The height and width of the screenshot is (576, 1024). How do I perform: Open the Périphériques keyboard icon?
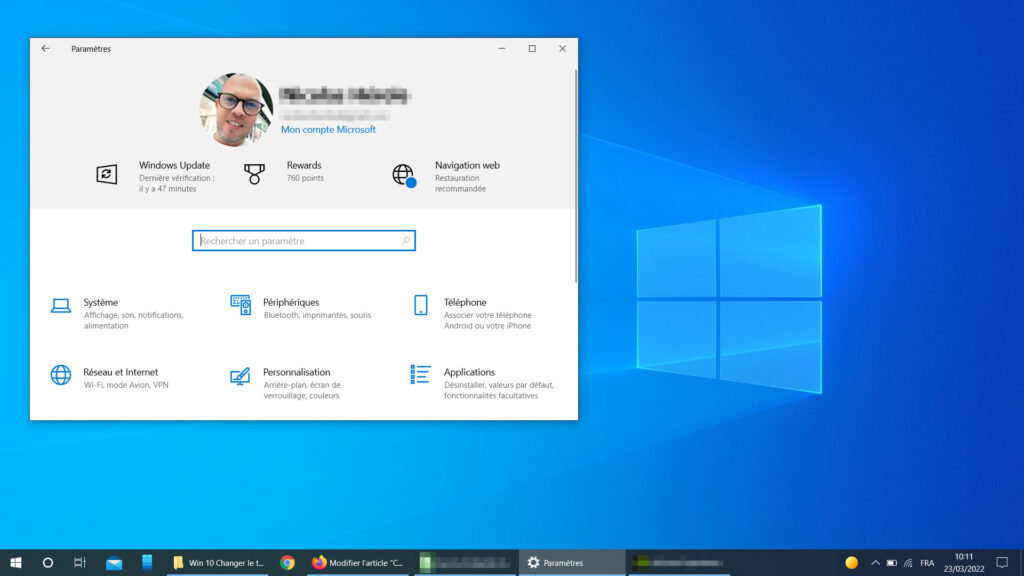click(x=240, y=305)
